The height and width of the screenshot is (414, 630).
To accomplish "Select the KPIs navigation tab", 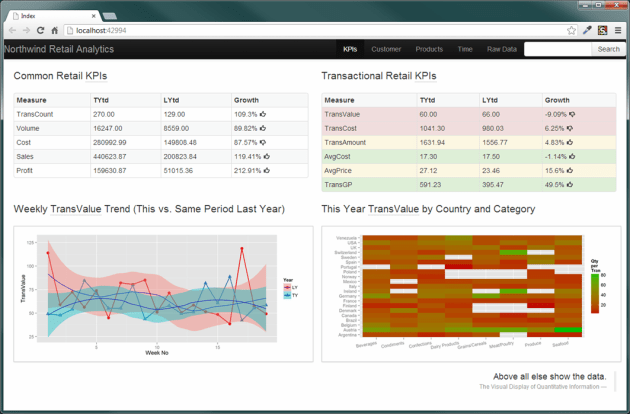I will tap(350, 49).
